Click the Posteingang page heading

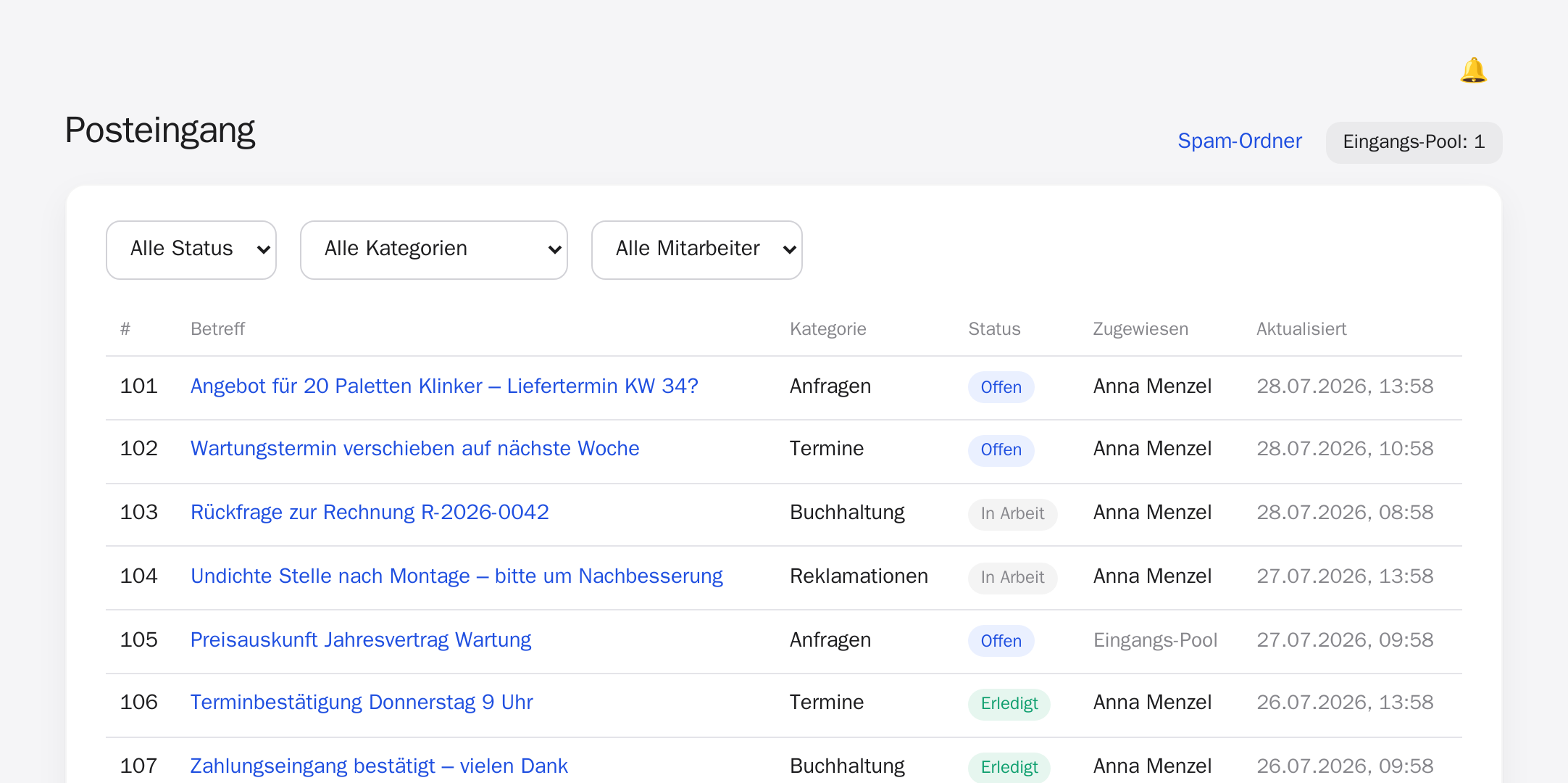160,131
